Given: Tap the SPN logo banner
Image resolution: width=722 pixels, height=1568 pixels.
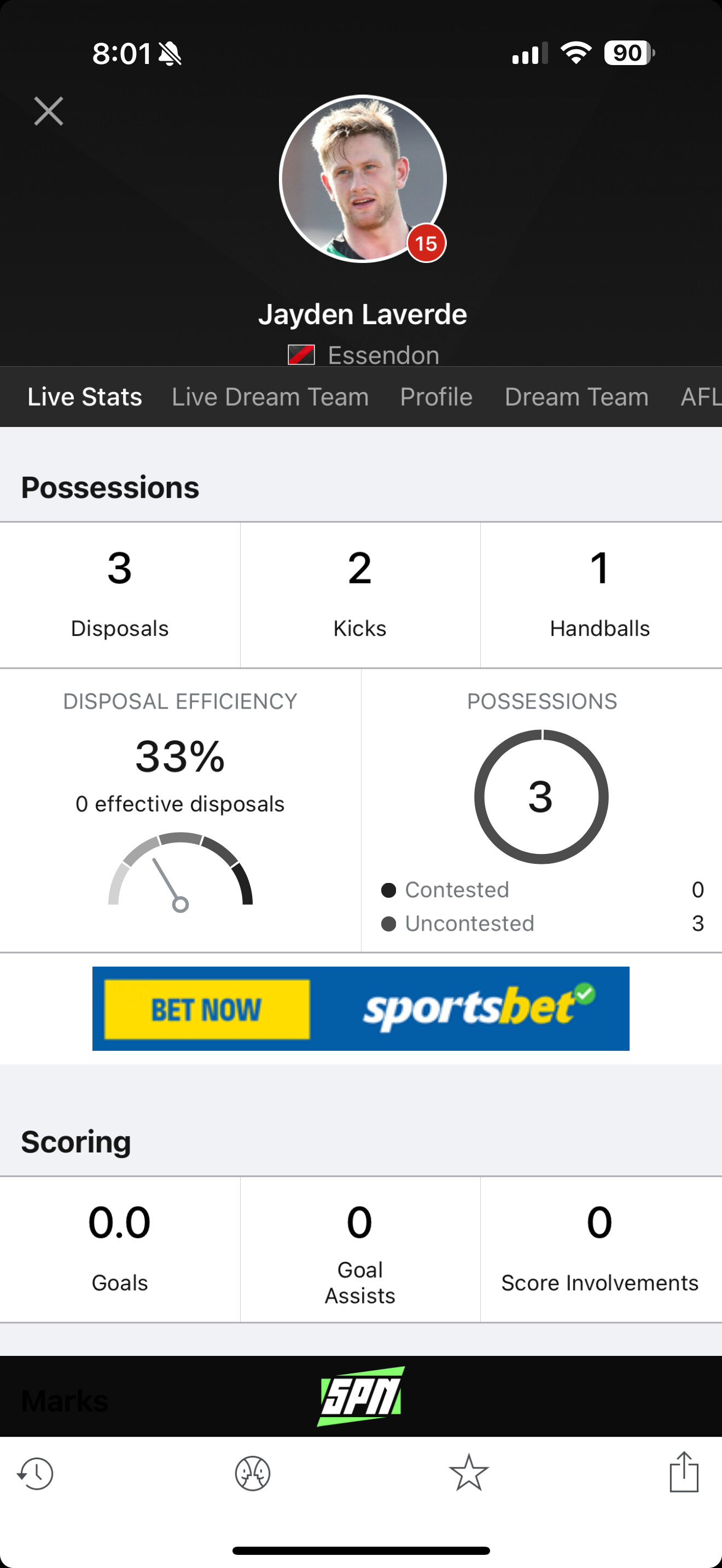Looking at the screenshot, I should [x=361, y=1396].
